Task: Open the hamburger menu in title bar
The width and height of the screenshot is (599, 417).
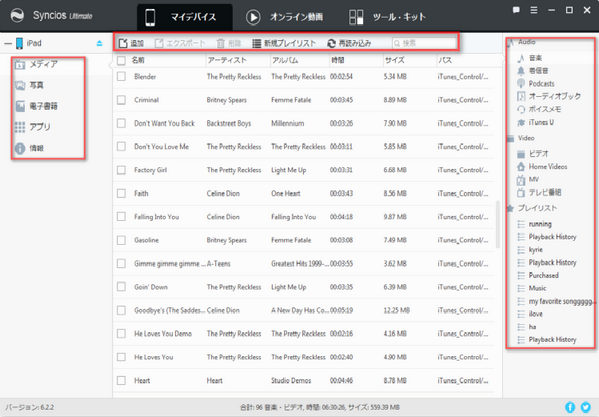Action: [x=534, y=10]
